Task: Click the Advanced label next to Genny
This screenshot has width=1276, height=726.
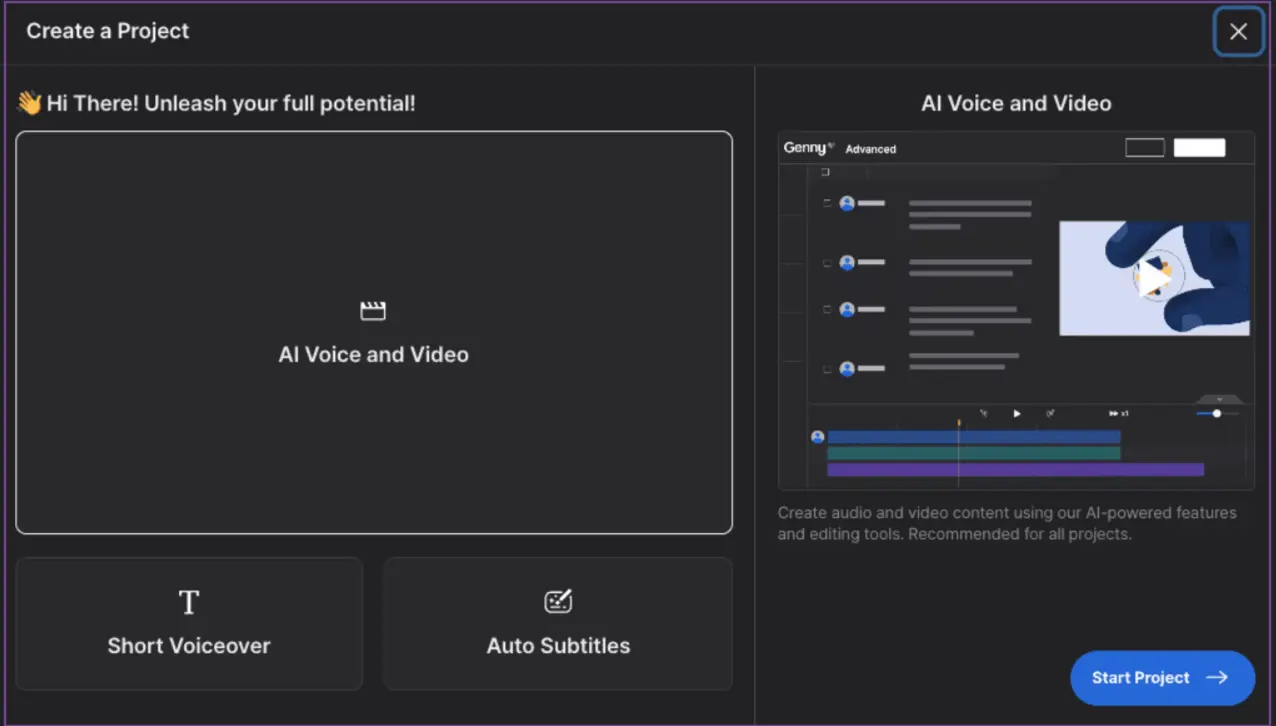Action: (x=871, y=149)
